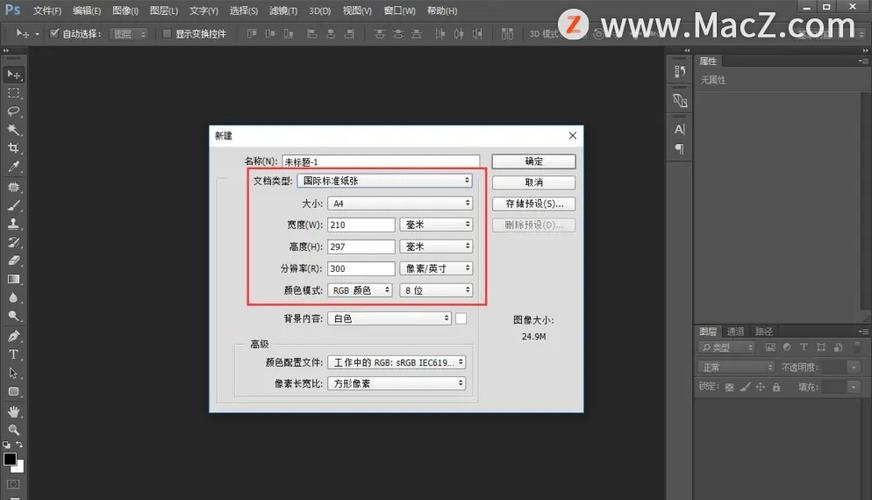Viewport: 872px width, 500px height.
Task: Toggle the 自动选择 checkbox
Action: point(54,34)
